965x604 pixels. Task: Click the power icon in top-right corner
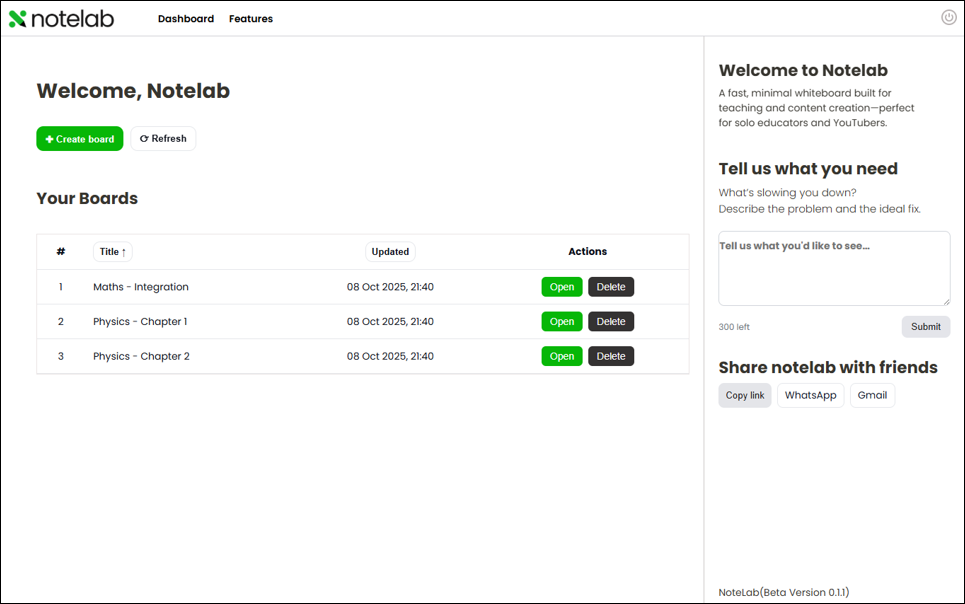948,17
